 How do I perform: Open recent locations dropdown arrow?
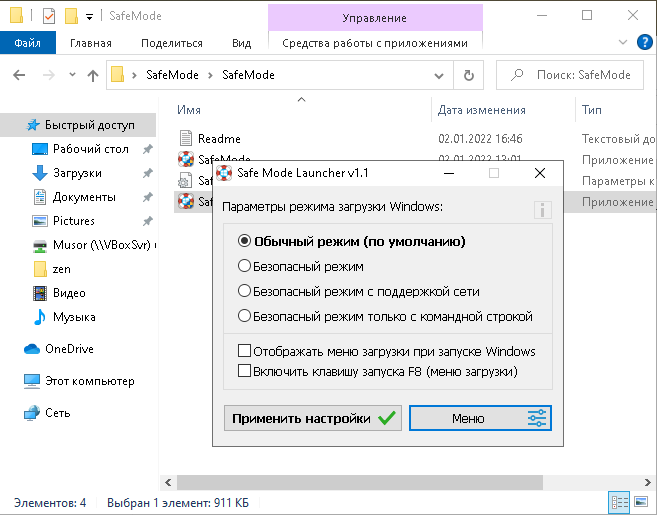[x=72, y=75]
